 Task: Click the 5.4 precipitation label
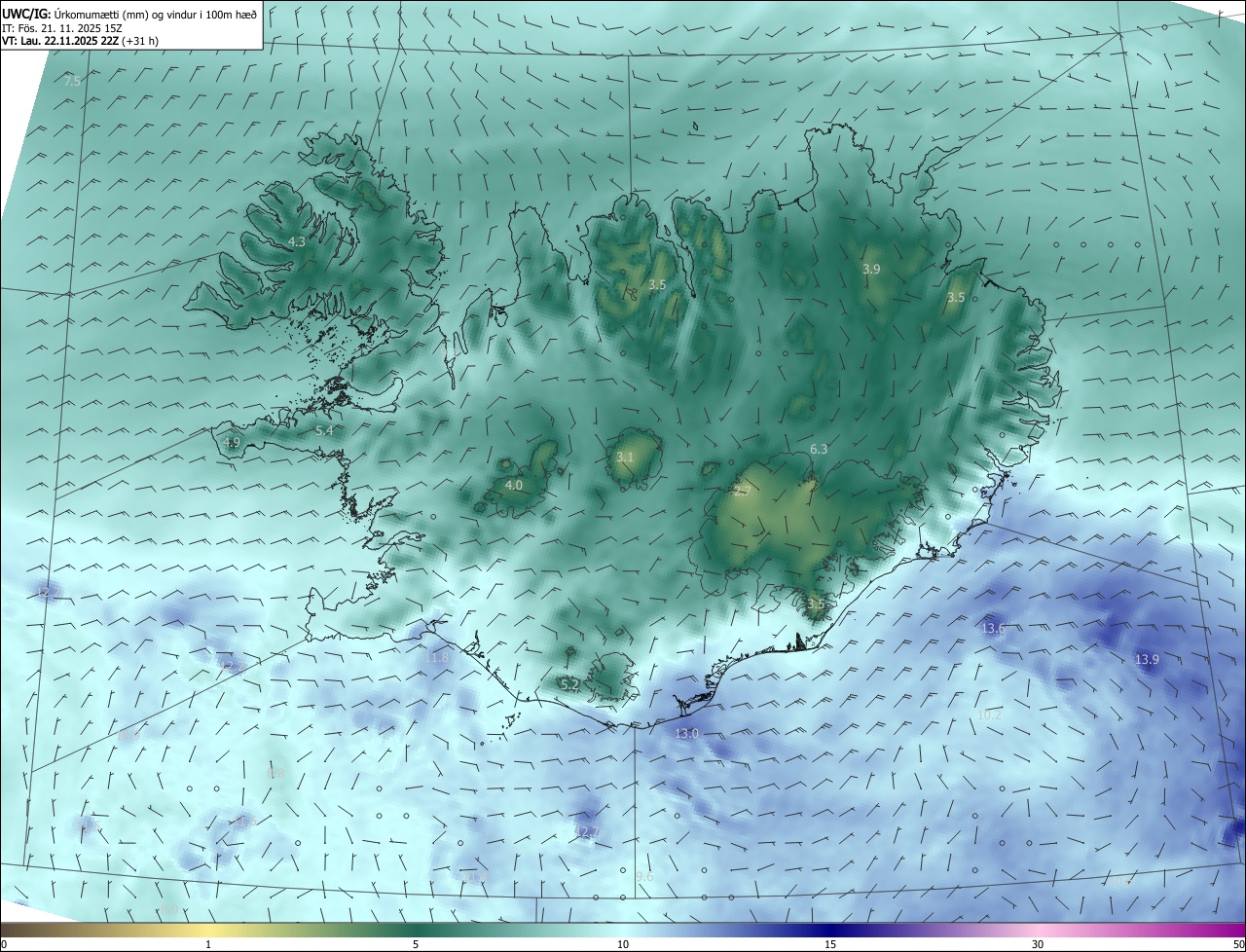click(324, 430)
